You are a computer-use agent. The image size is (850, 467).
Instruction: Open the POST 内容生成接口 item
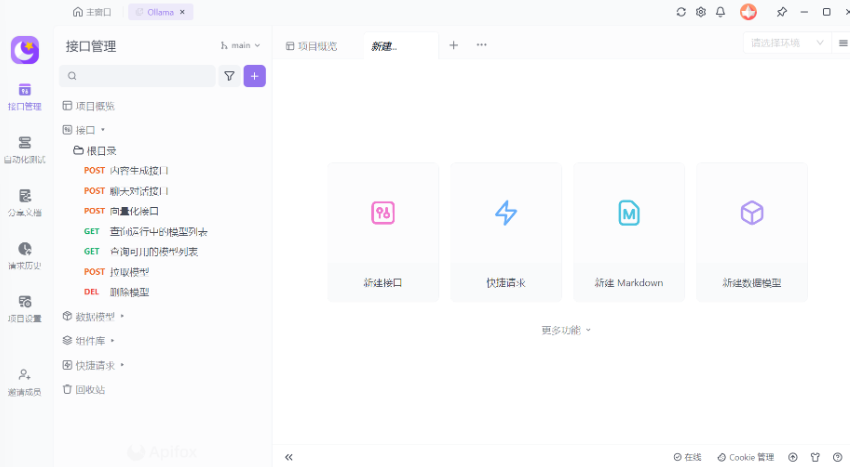point(126,170)
